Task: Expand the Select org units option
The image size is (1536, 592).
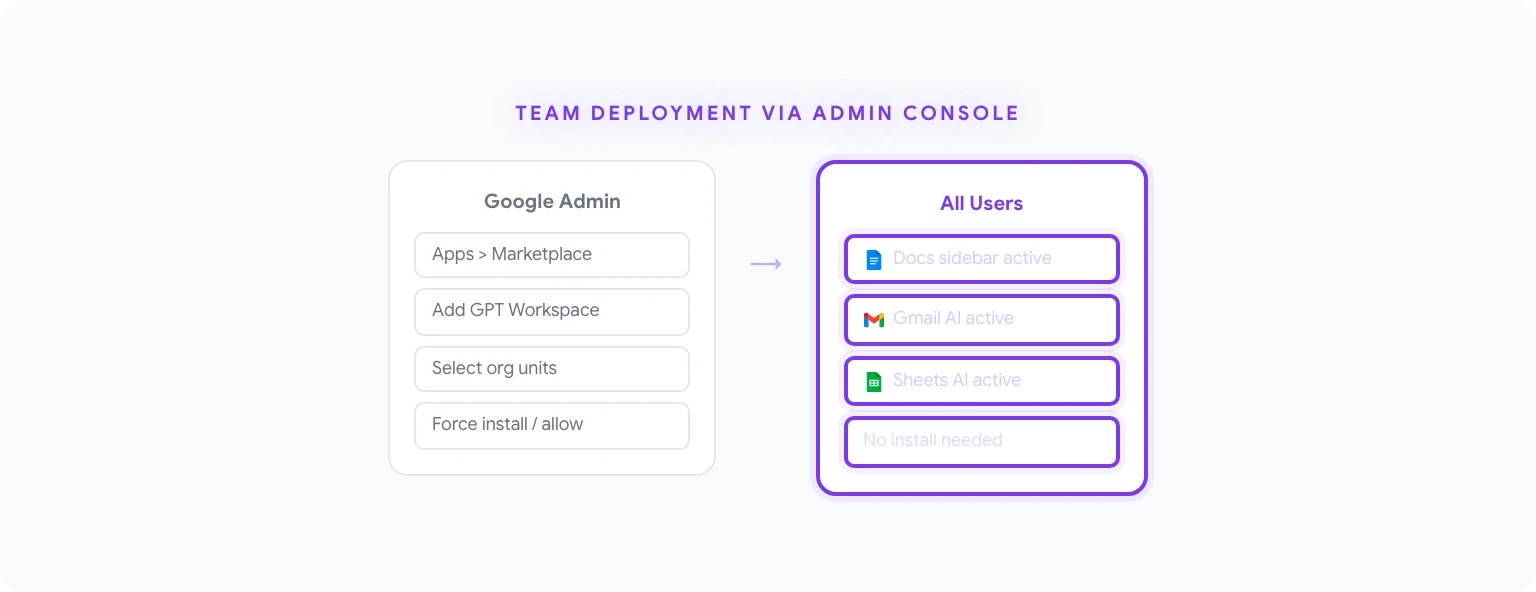Action: pos(551,369)
